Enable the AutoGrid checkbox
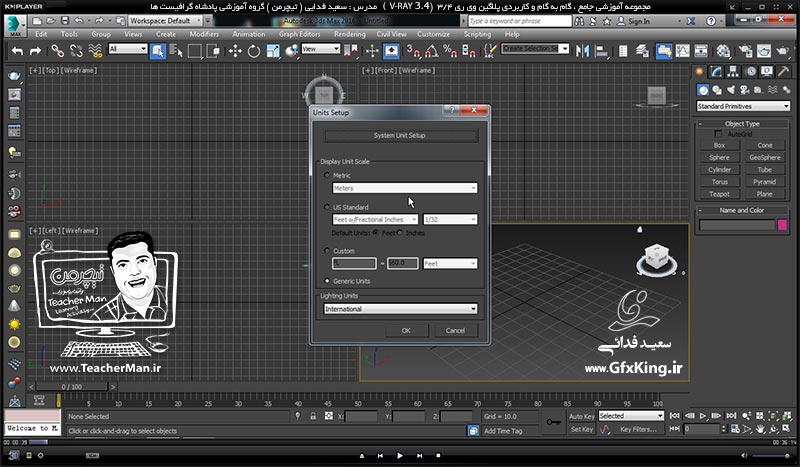Screen dimensions: 800x467 [718, 134]
